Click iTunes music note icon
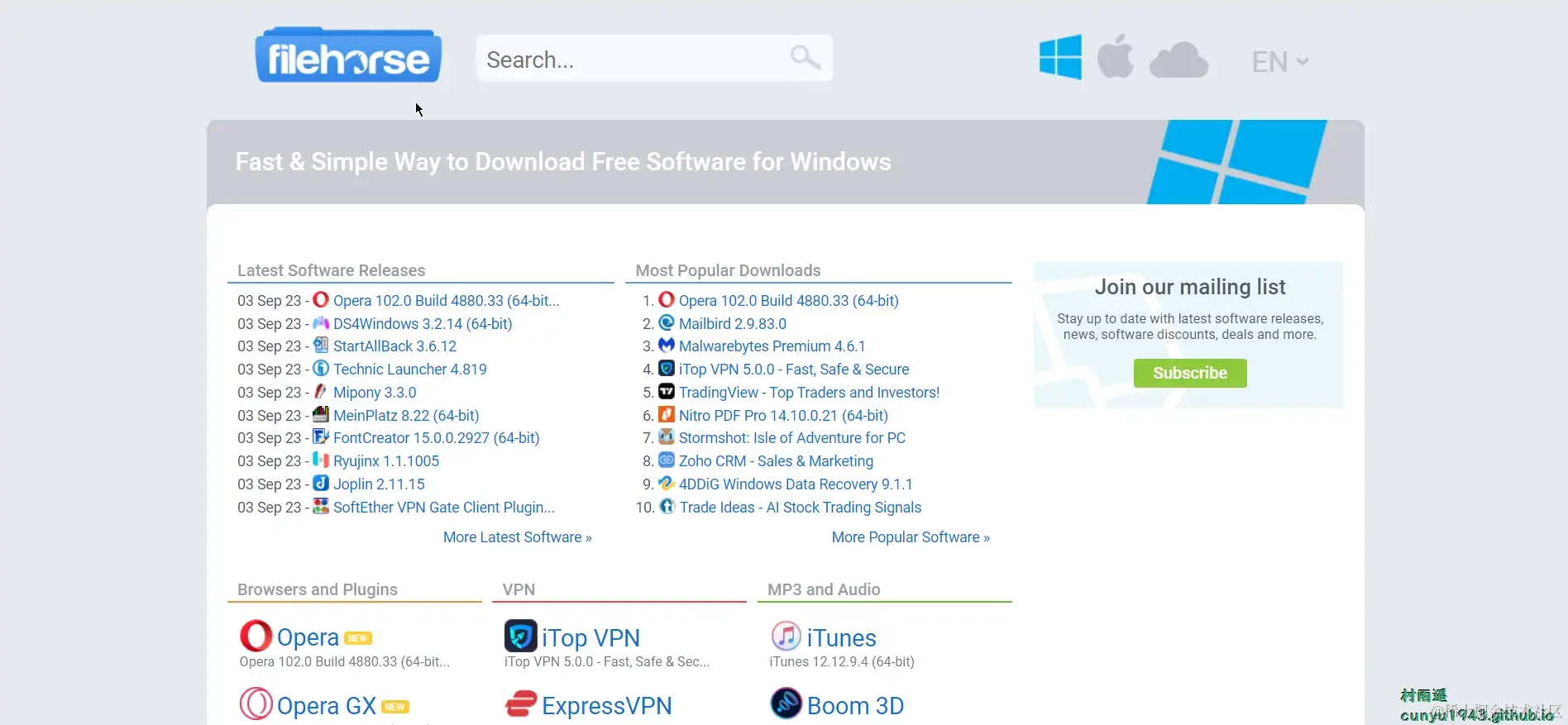Screen dimensions: 1568x725 point(786,636)
